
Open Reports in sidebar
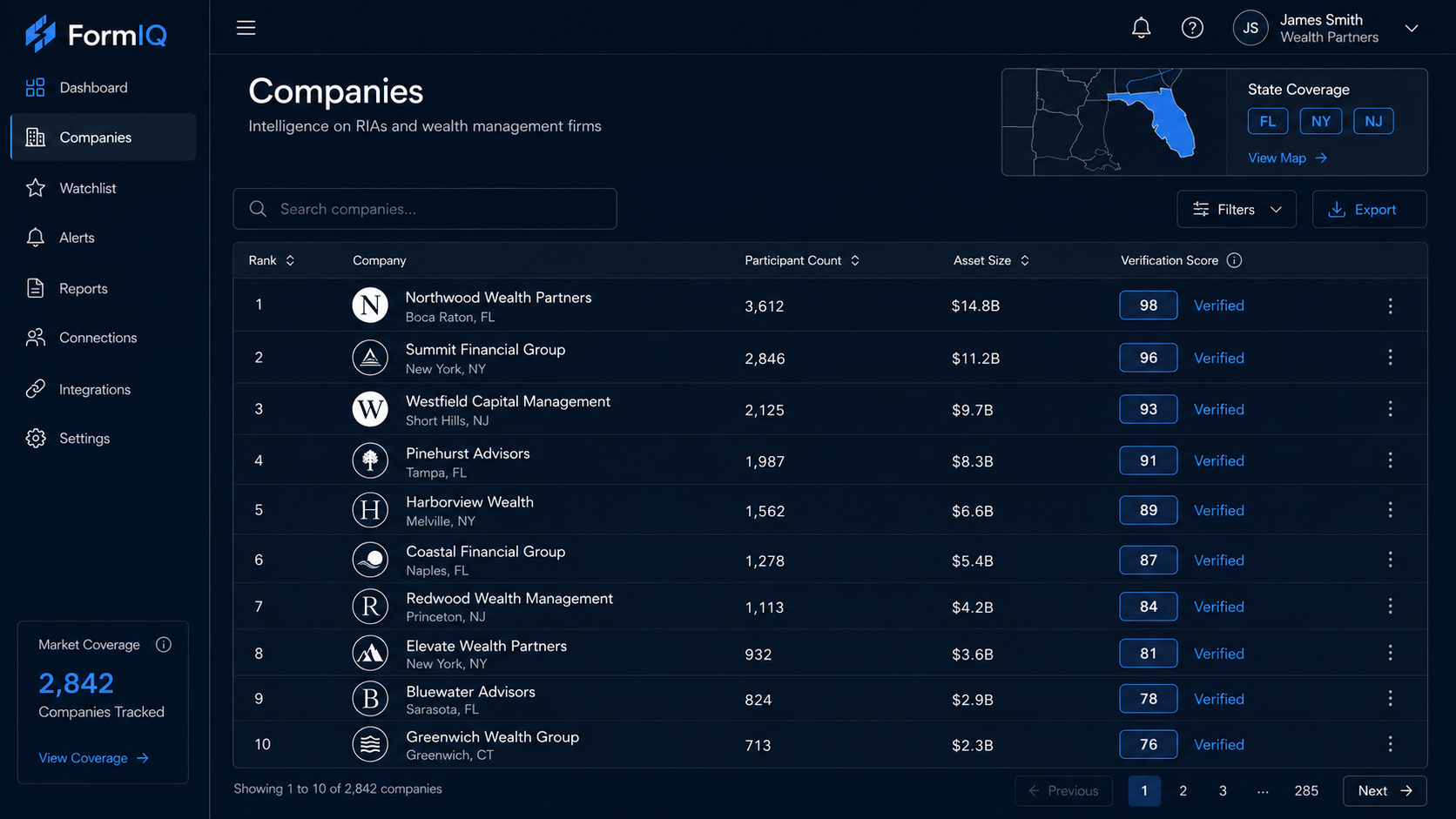click(x=103, y=288)
